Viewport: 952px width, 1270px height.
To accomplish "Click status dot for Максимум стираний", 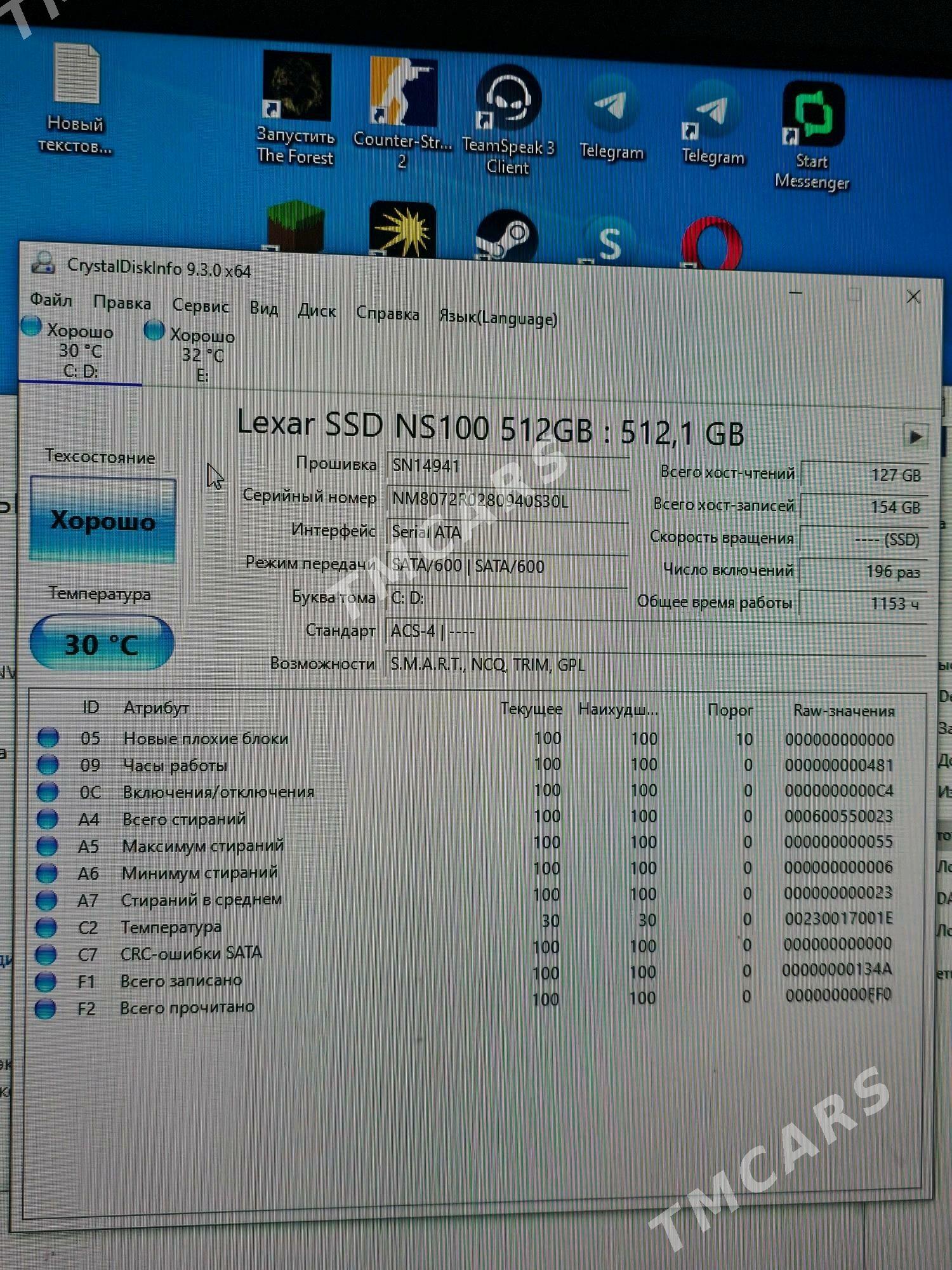I will (x=47, y=846).
